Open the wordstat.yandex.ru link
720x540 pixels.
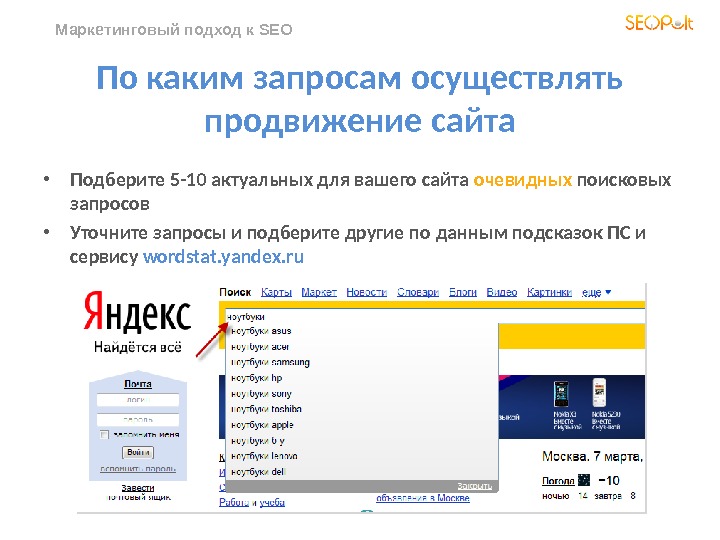223,256
